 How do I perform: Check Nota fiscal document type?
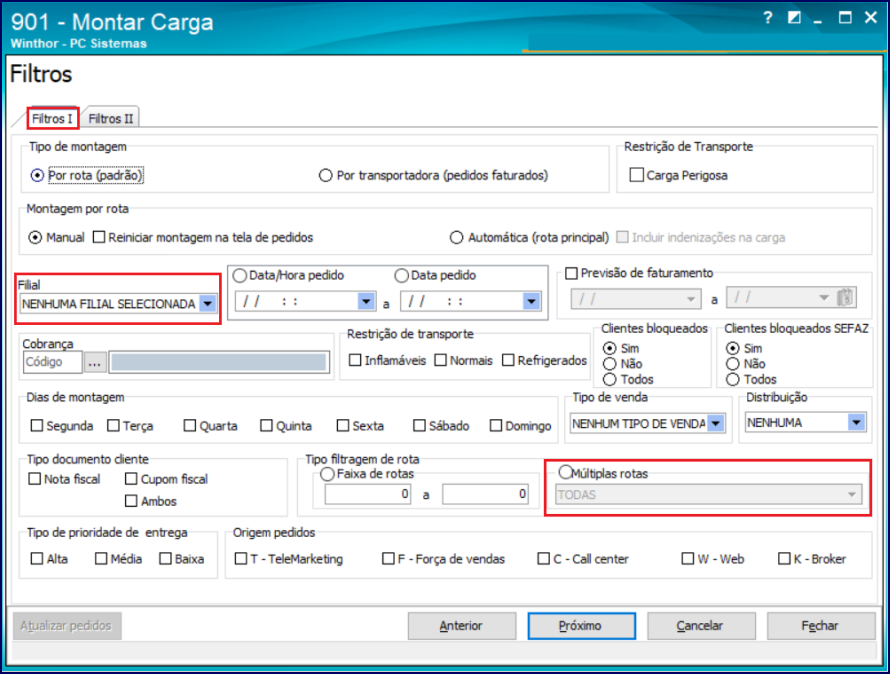(35, 479)
